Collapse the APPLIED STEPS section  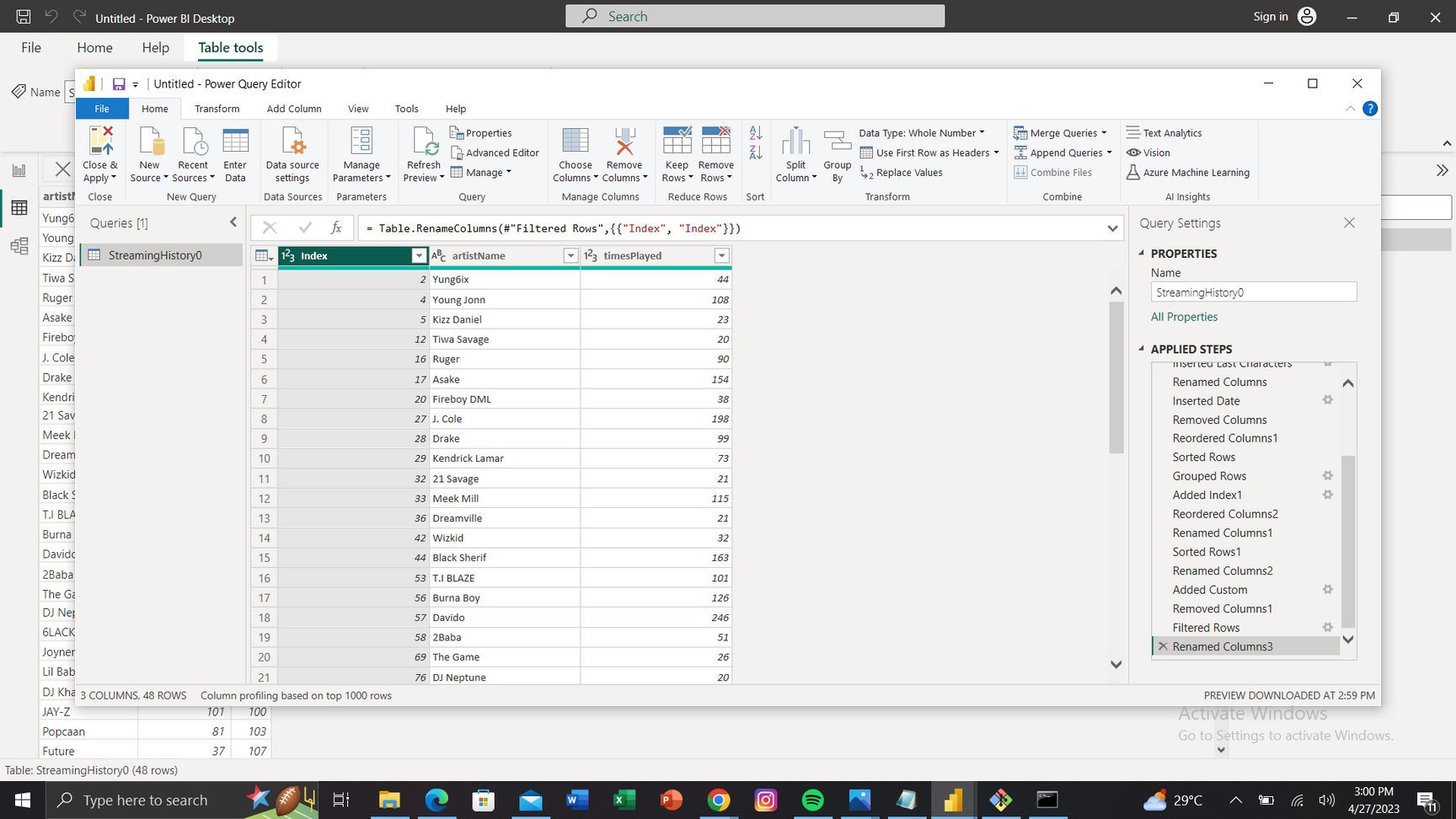1142,349
